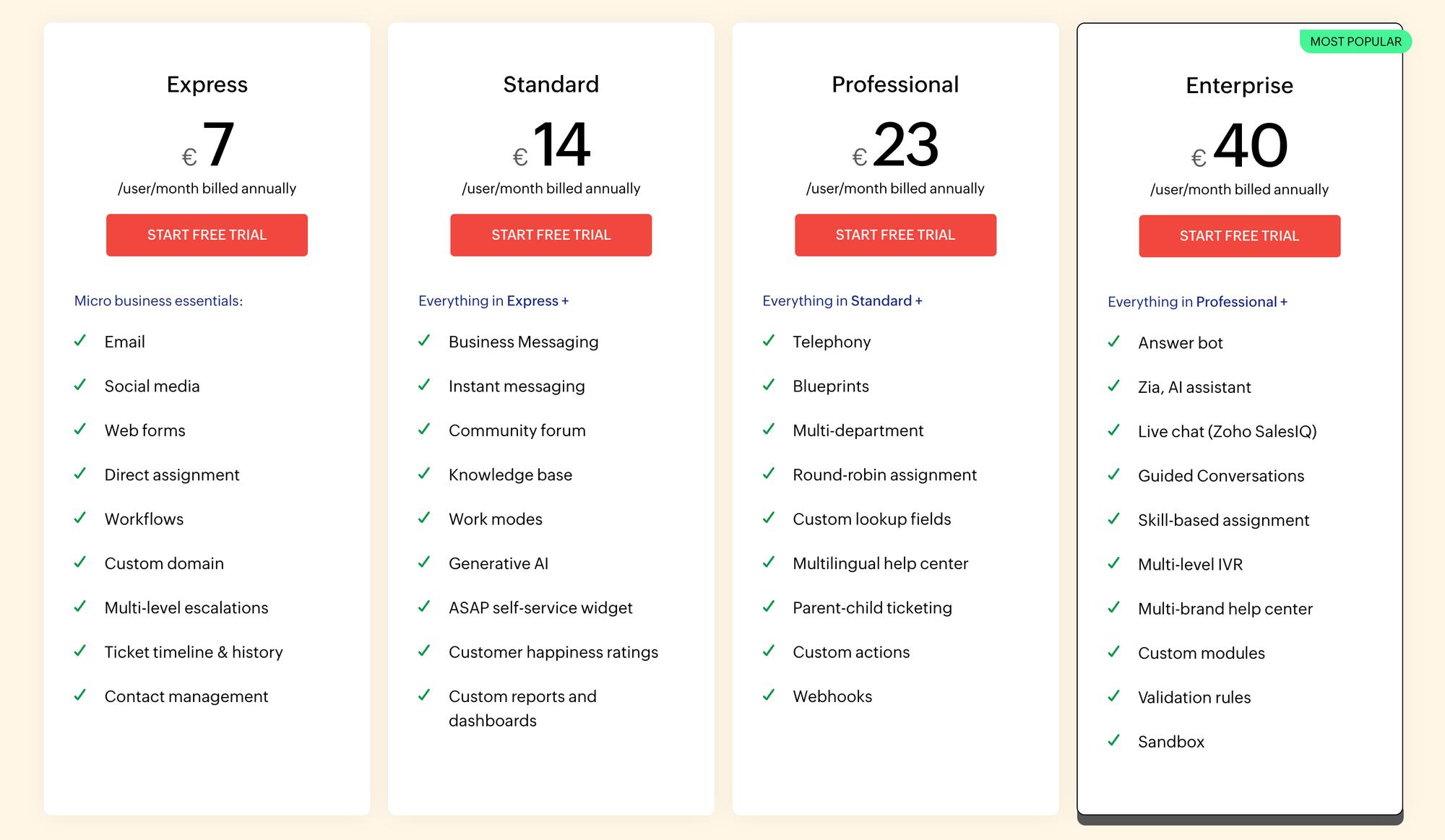Click the Zia AI assistant feature row

coord(1194,386)
